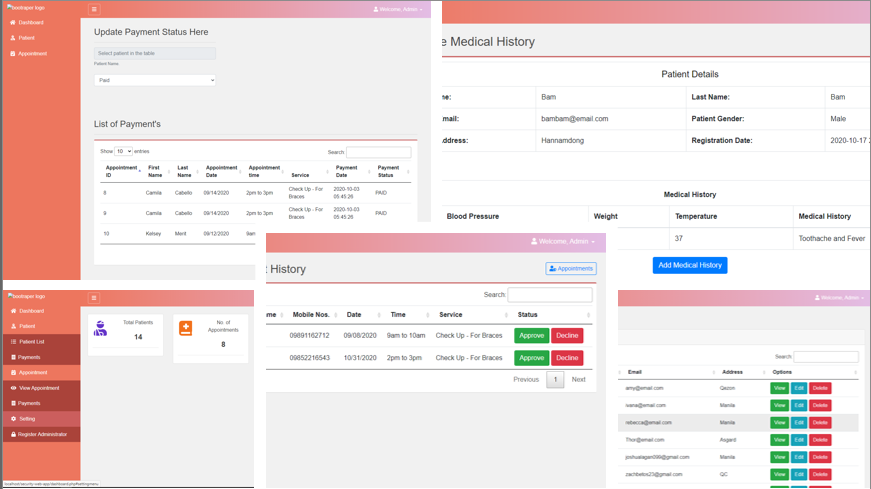
Task: Collapse the Appointment submenu above View Appointment
Action: tap(42, 372)
